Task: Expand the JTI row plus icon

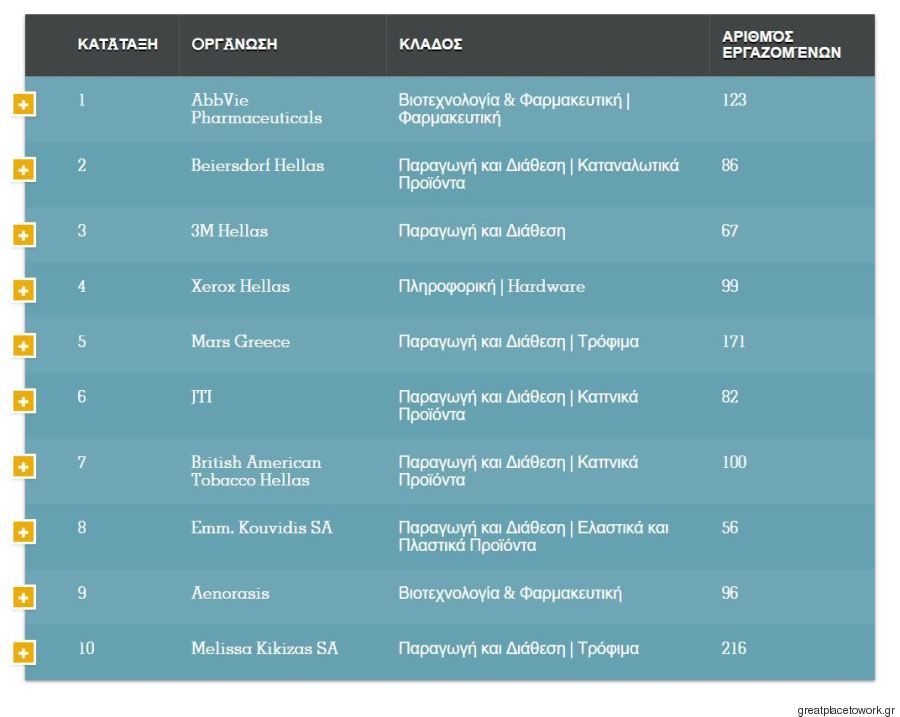Action: (24, 401)
